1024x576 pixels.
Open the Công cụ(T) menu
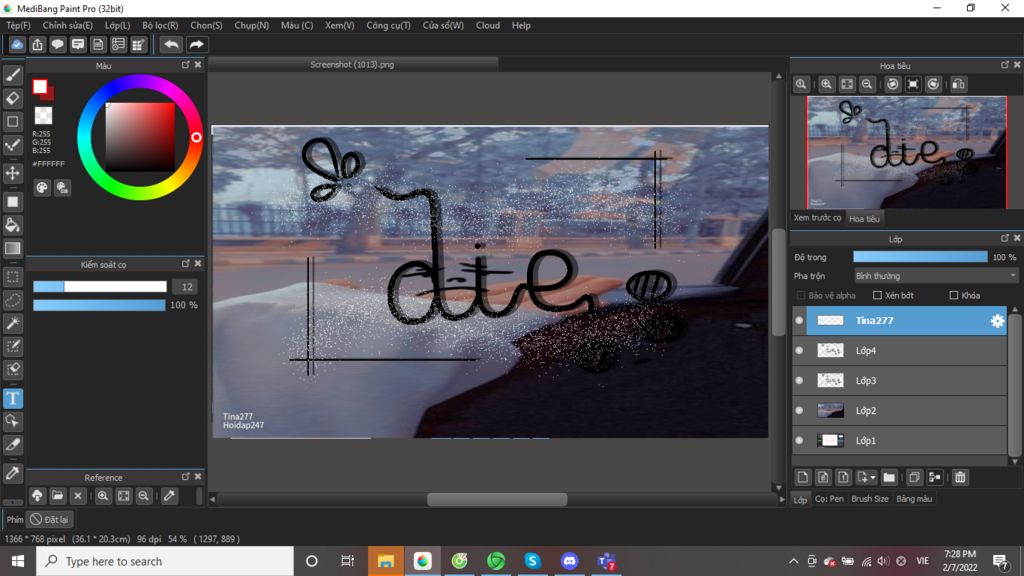[389, 25]
